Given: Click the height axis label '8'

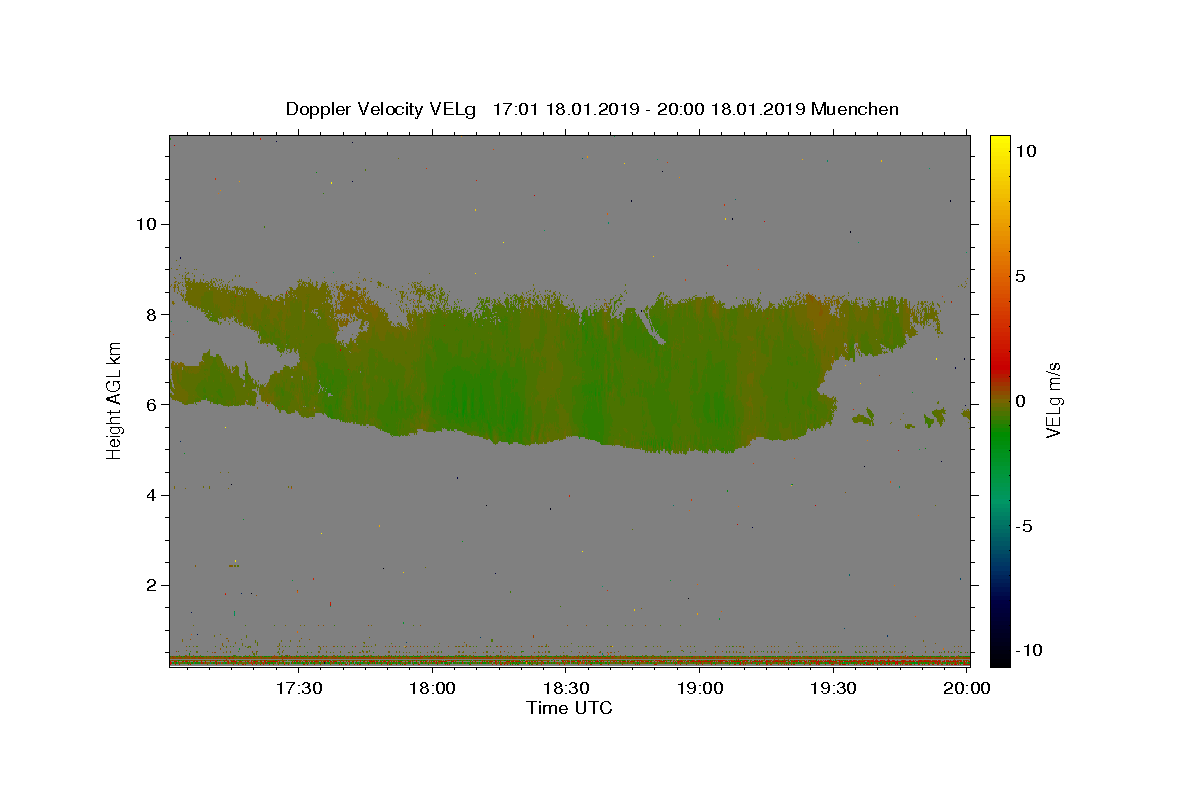Looking at the screenshot, I should [x=149, y=314].
